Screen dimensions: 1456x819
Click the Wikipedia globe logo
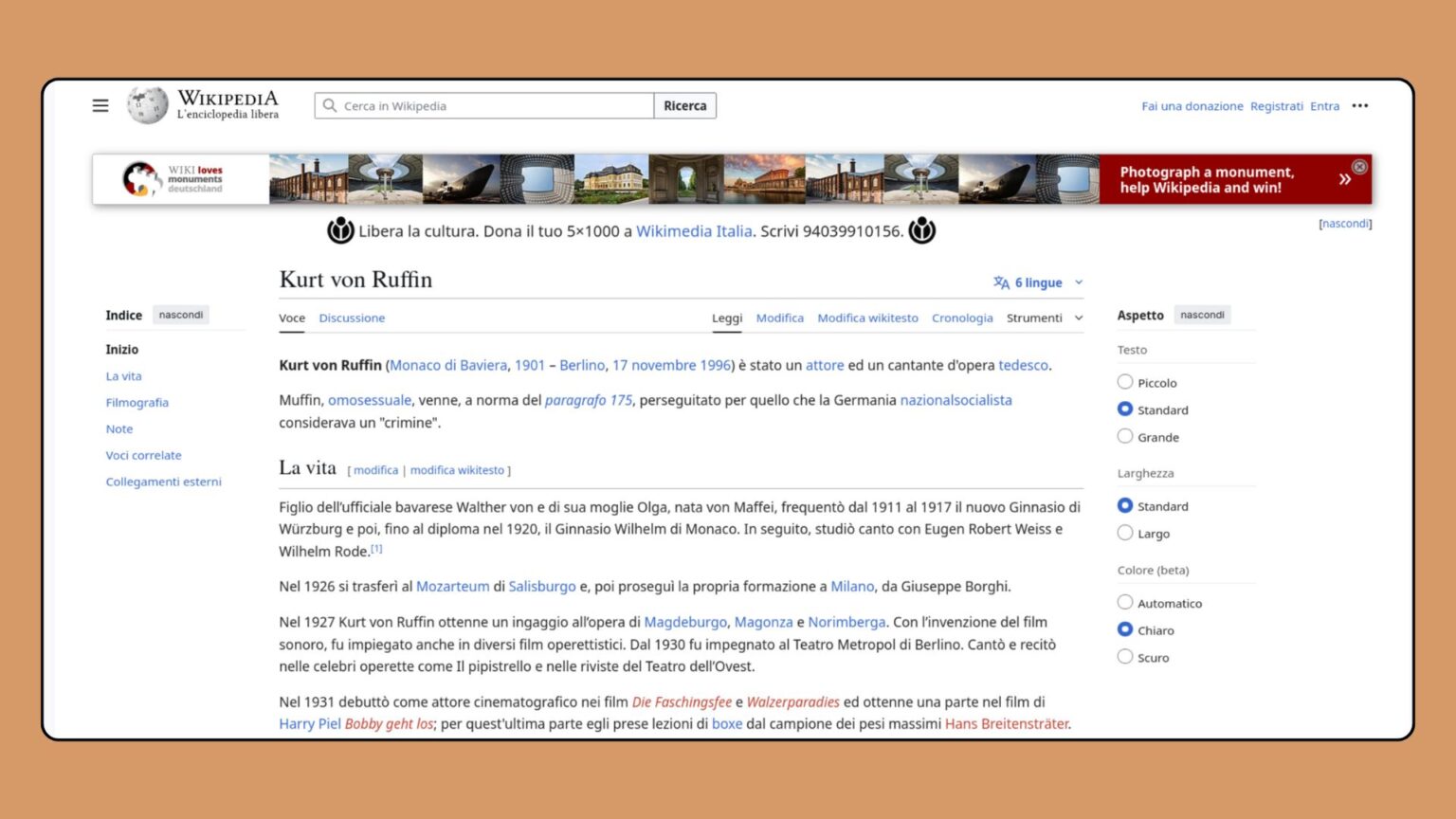click(146, 105)
